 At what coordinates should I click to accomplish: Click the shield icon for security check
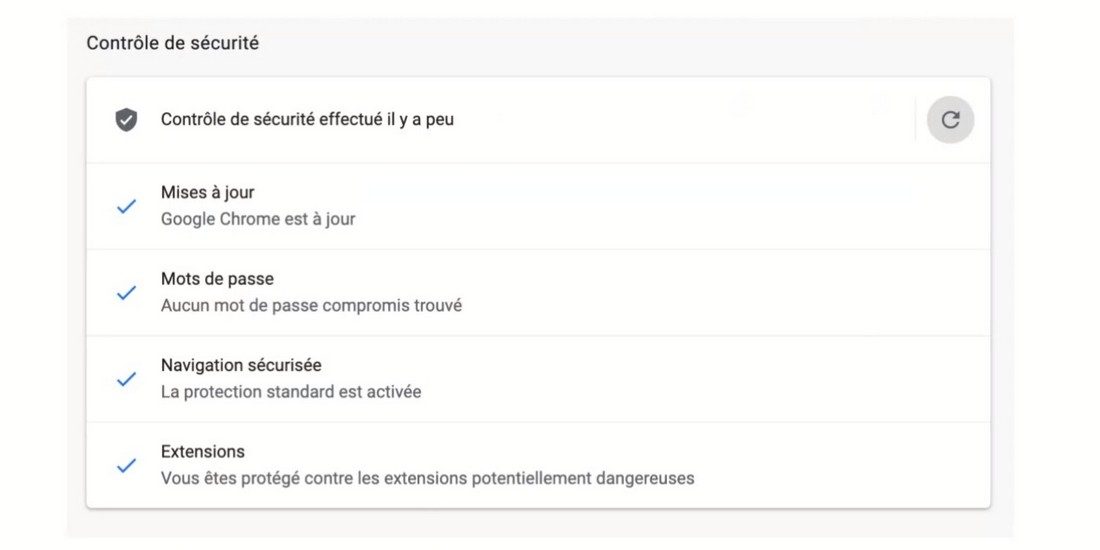coord(126,120)
